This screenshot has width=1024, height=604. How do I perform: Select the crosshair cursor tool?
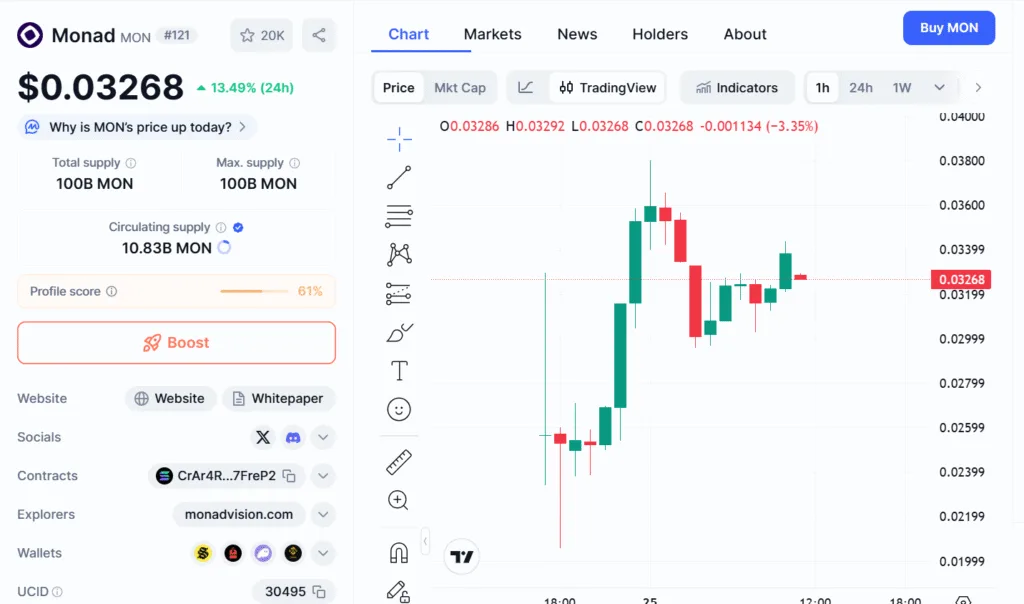[399, 138]
